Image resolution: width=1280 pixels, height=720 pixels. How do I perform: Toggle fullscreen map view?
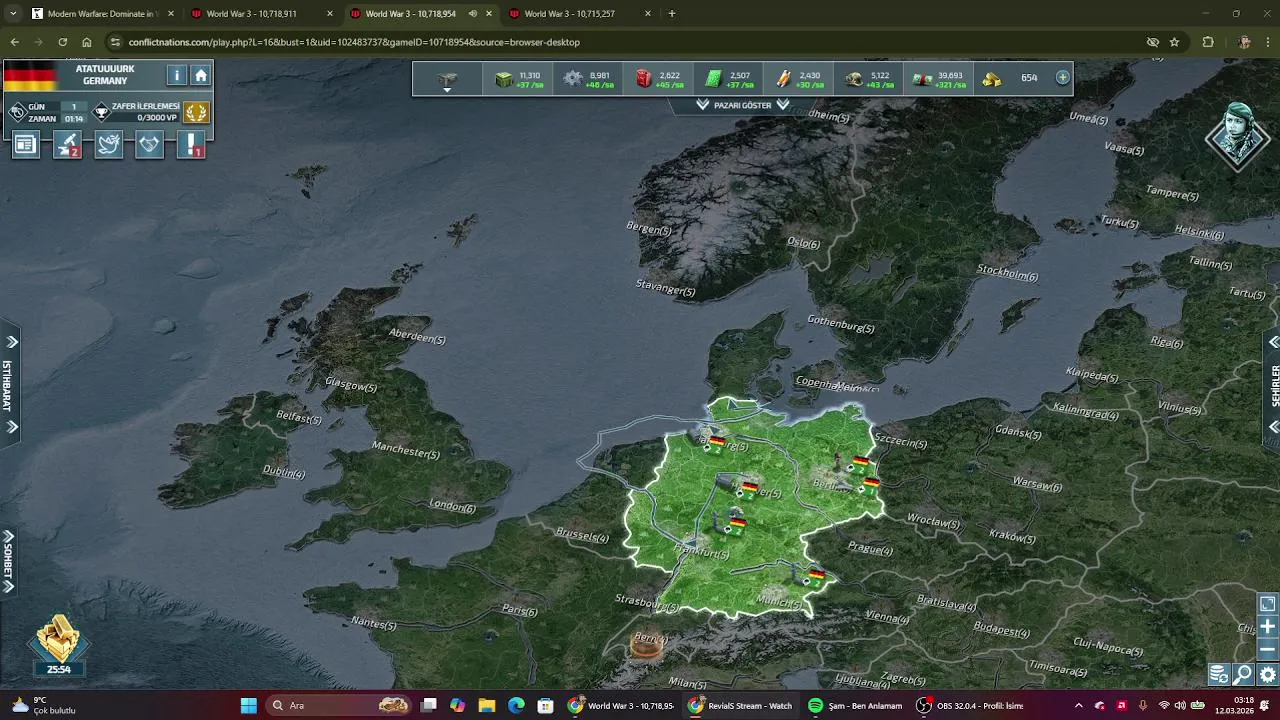(x=1267, y=604)
